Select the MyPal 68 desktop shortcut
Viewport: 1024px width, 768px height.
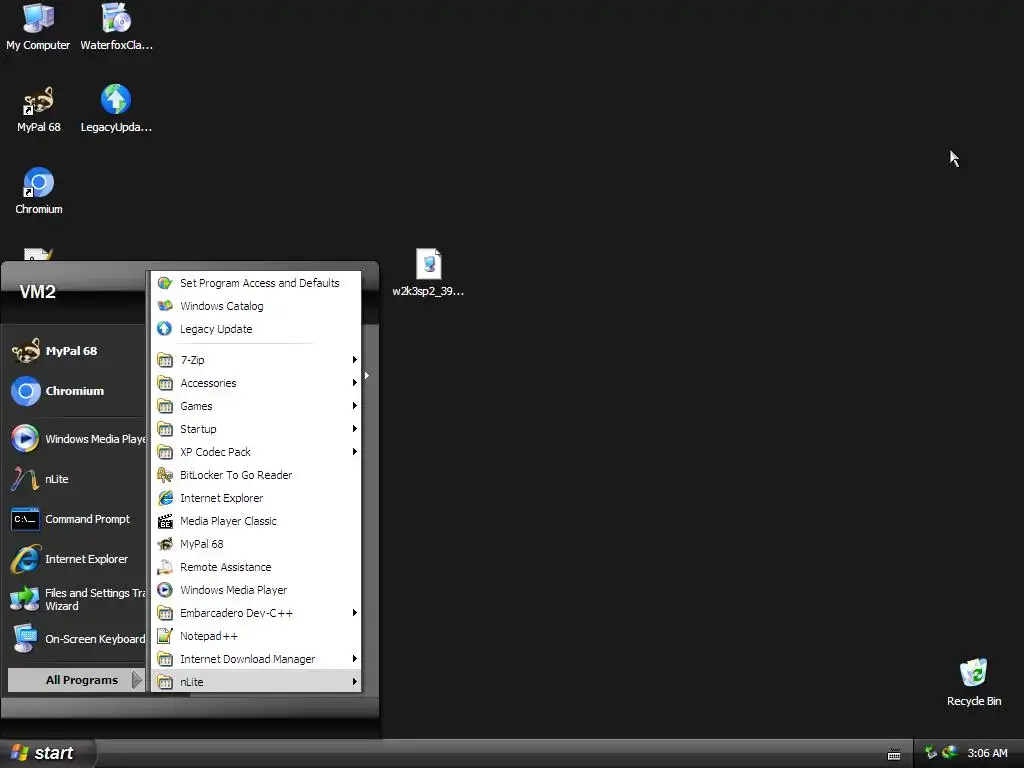39,110
